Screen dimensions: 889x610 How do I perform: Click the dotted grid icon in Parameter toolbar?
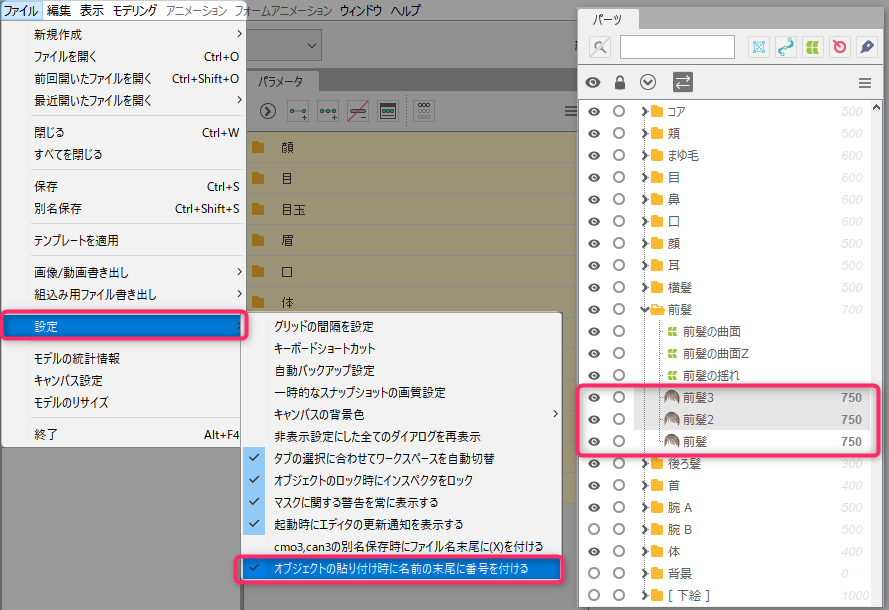(x=424, y=111)
